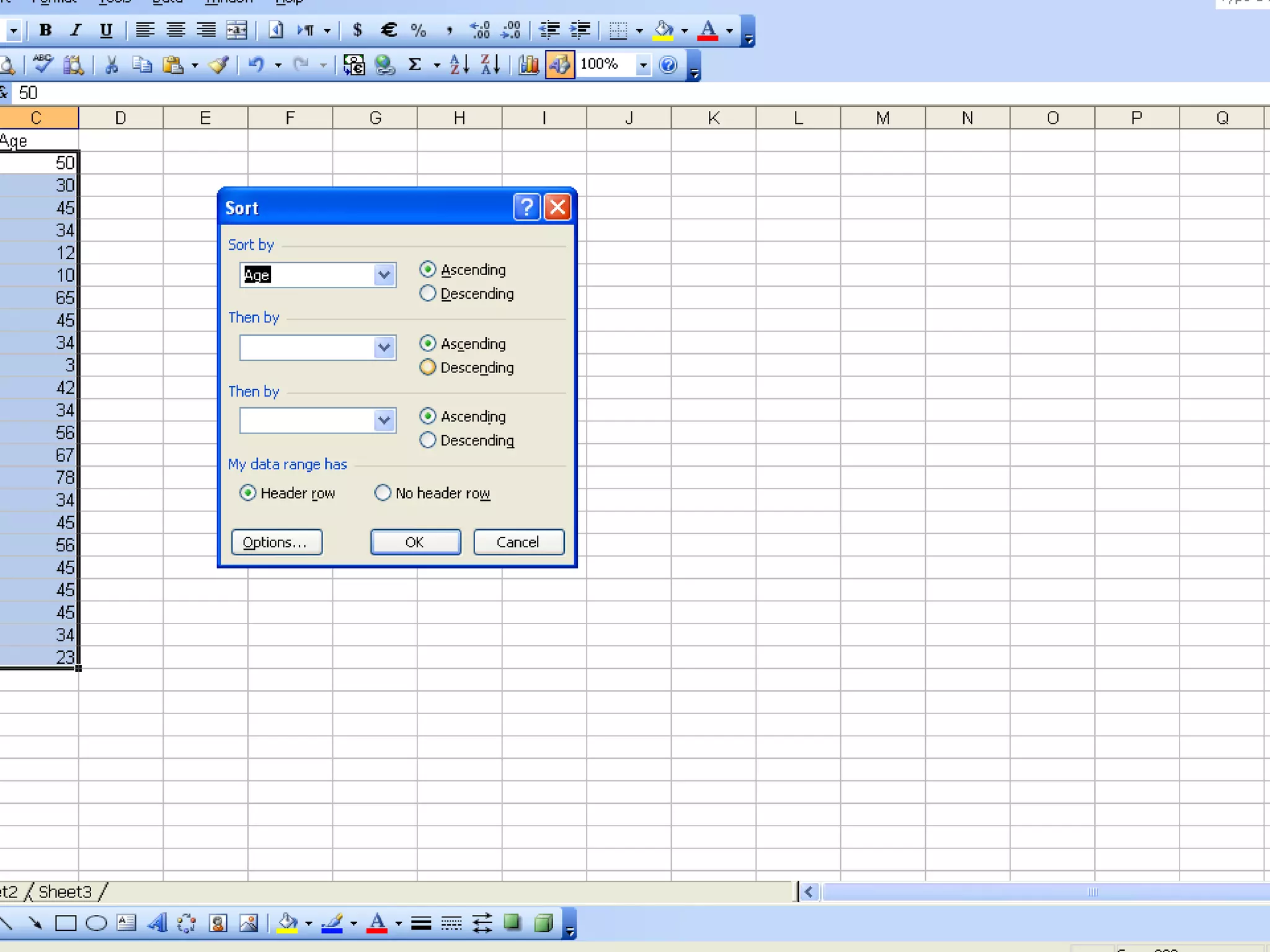Expand the first Then by dropdown

click(x=384, y=348)
